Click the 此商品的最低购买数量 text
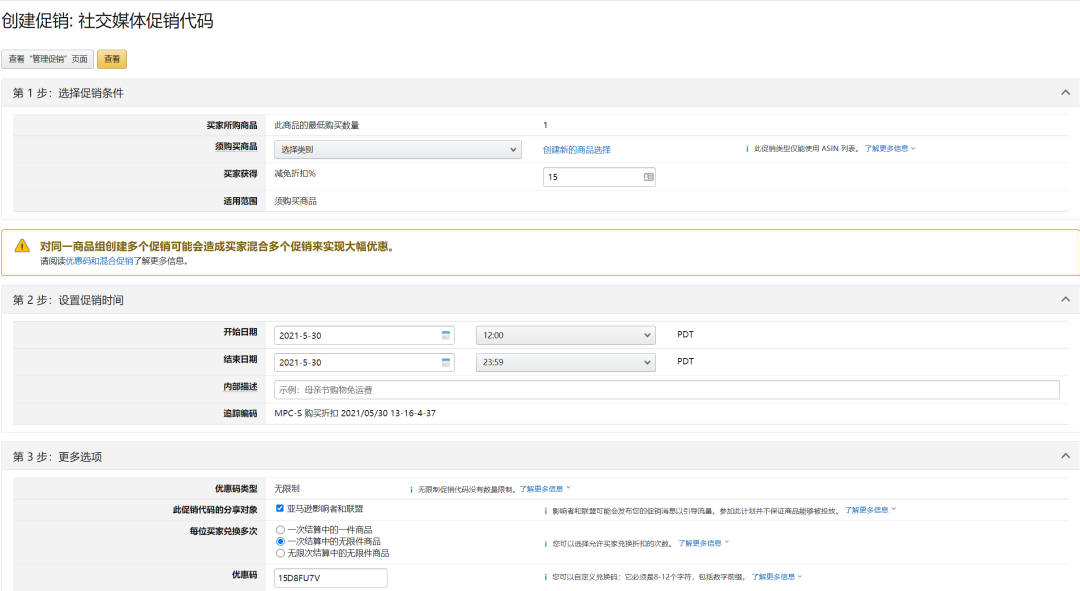The image size is (1080, 591). (317, 125)
